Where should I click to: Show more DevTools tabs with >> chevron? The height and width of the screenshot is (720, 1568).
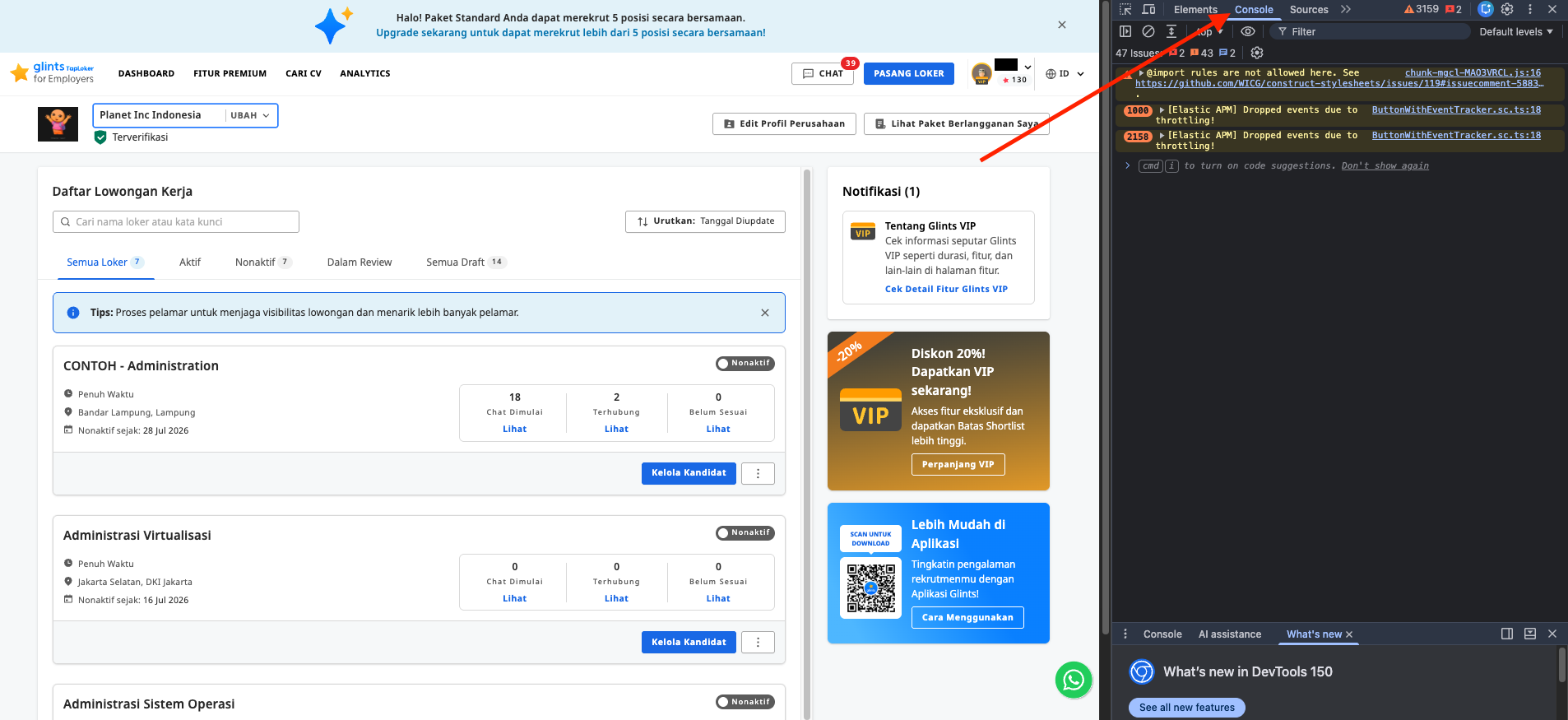pos(1346,9)
